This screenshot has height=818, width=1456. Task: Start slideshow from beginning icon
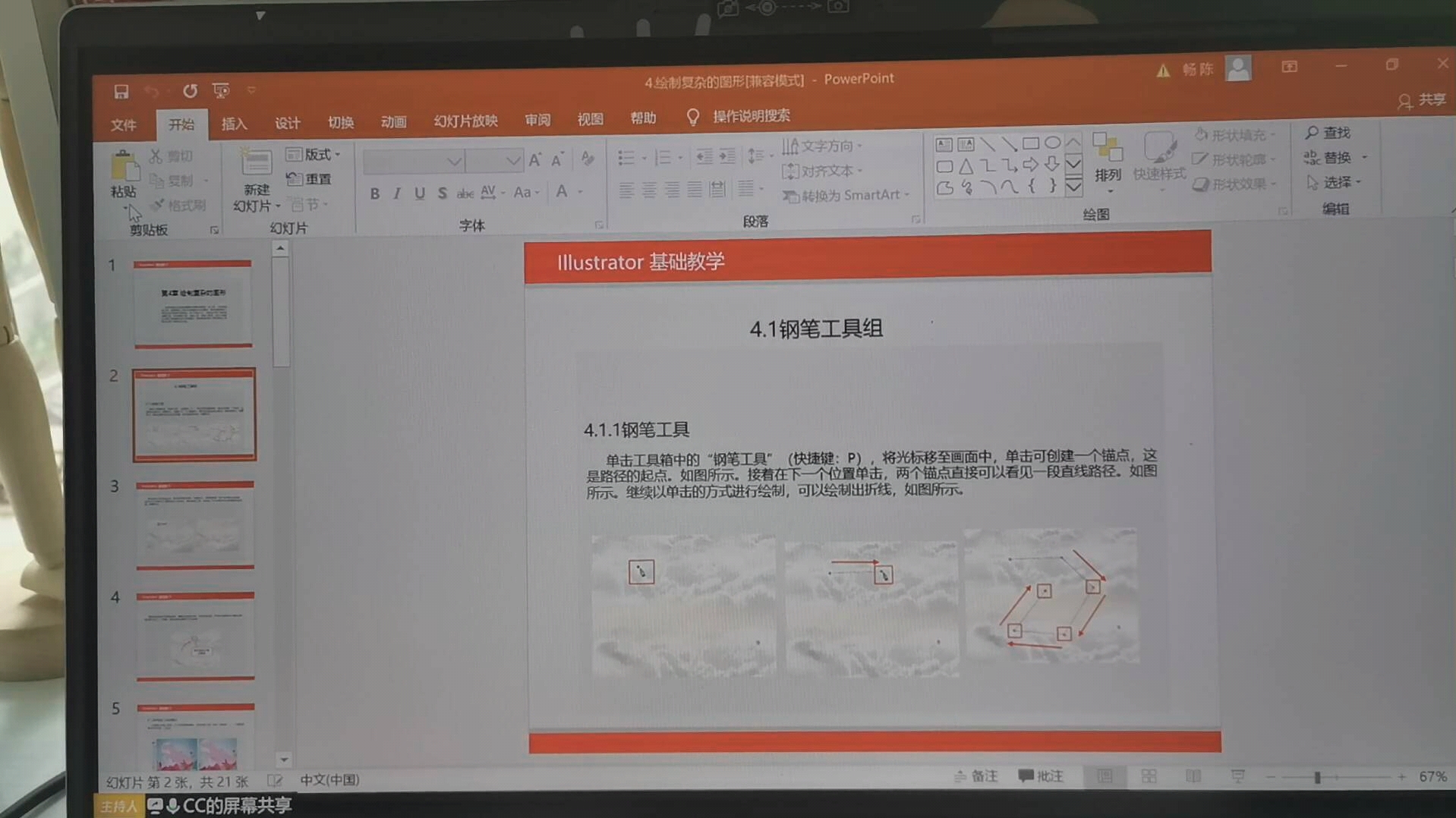(x=221, y=91)
